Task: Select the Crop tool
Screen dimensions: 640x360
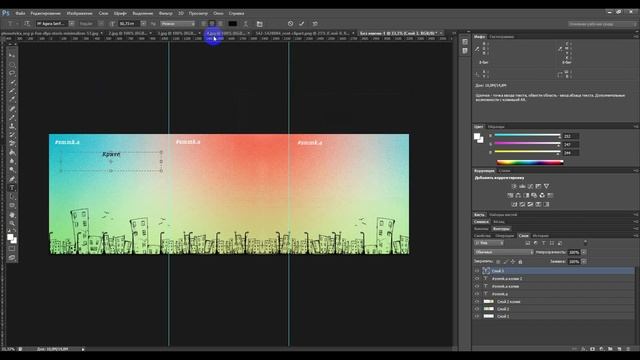Action: [12, 91]
